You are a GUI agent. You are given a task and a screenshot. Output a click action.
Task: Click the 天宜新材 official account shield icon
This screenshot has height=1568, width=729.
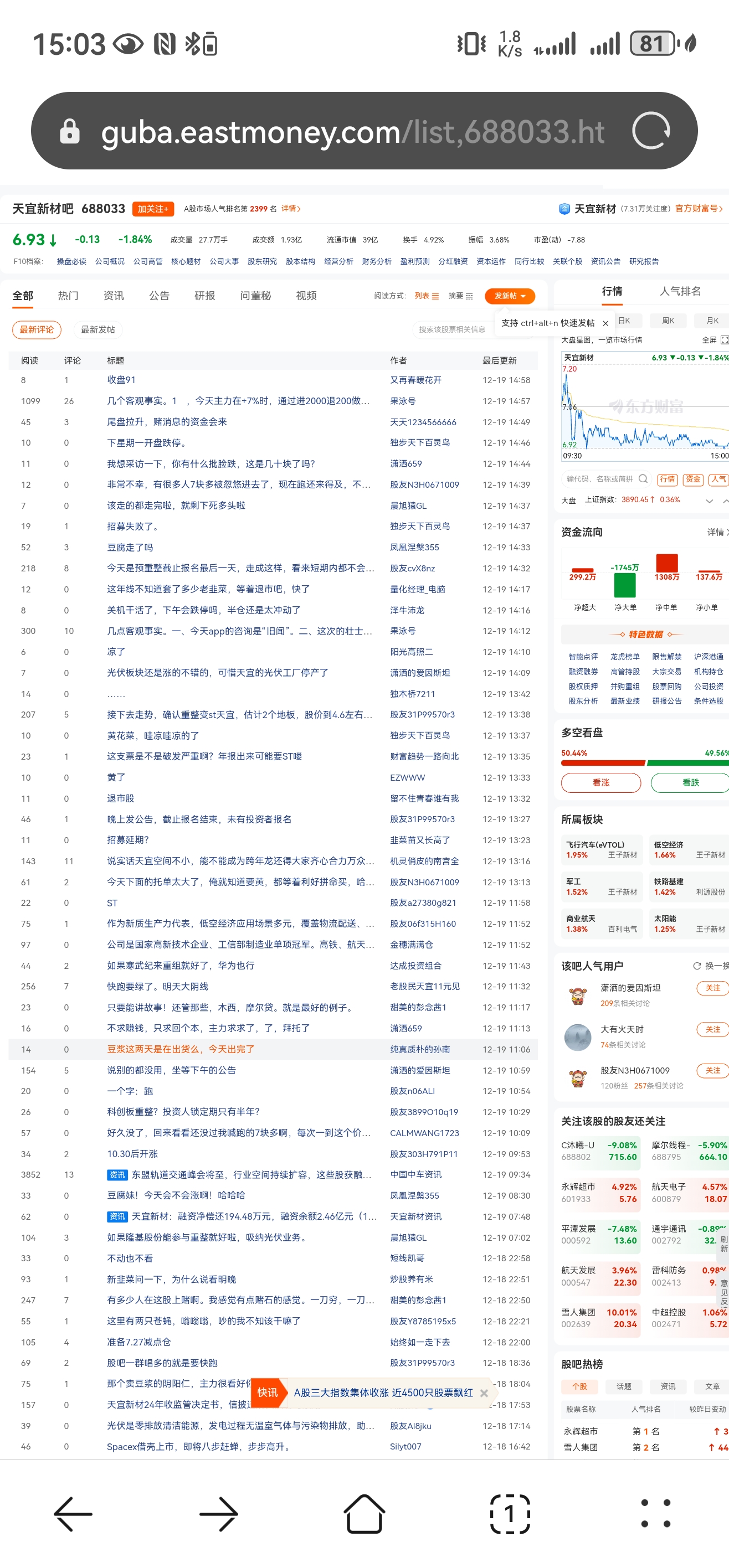coord(564,209)
